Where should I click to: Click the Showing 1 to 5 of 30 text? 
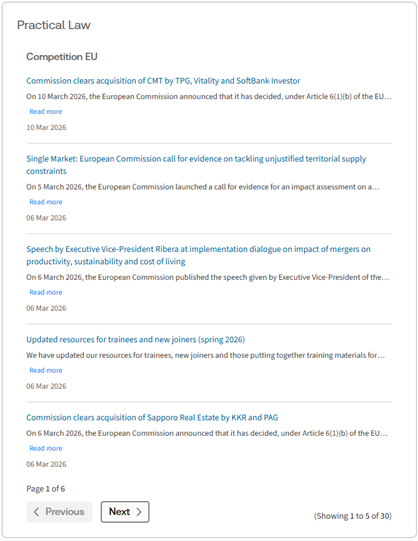352,516
